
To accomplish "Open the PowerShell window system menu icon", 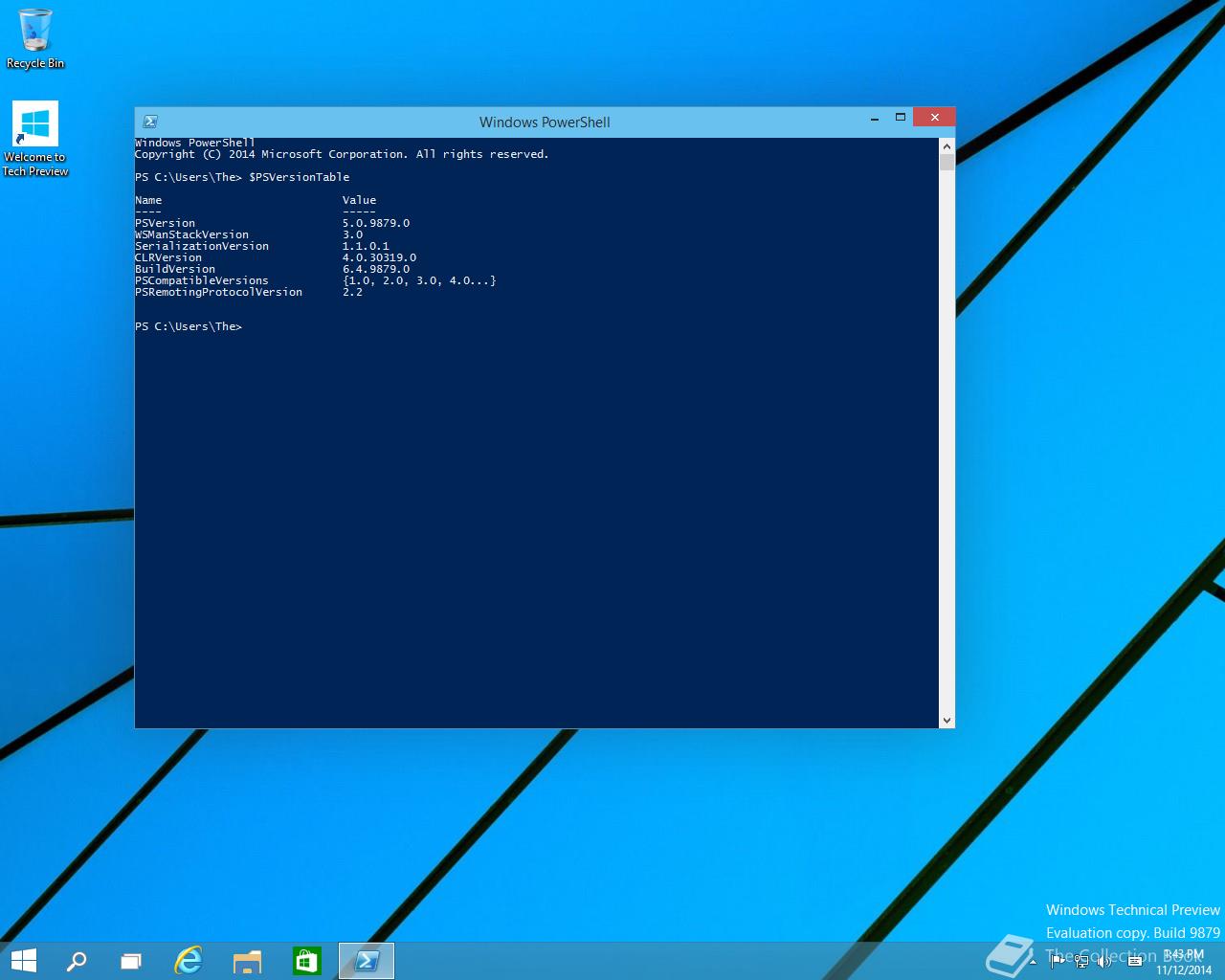I will pos(150,122).
